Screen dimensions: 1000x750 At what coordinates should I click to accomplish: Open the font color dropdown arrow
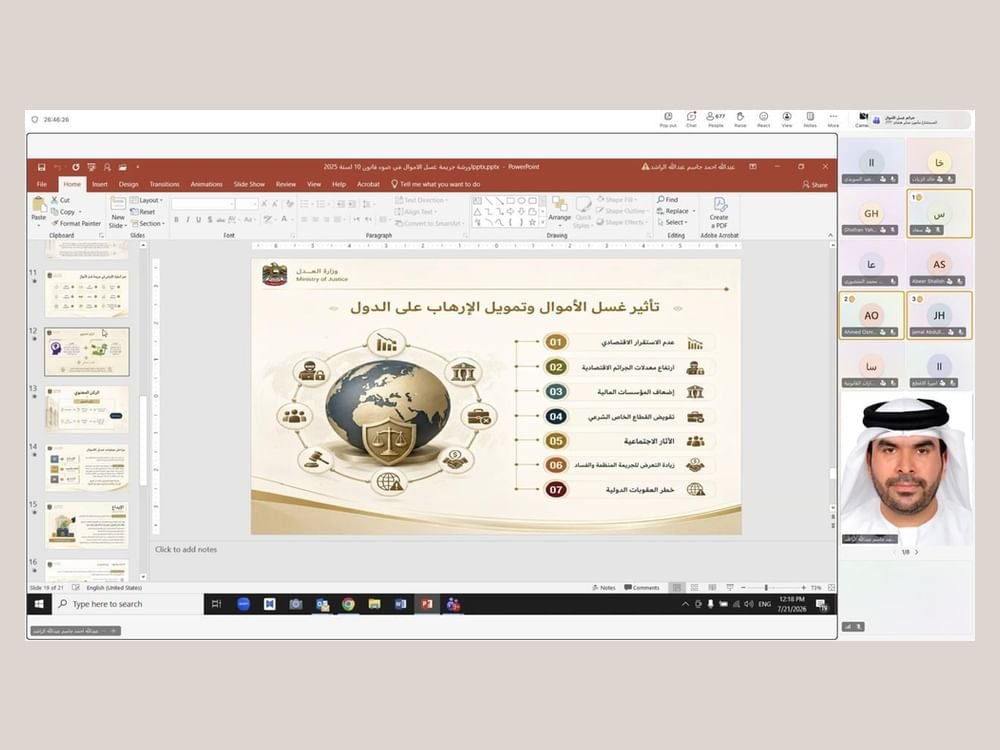pyautogui.click(x=292, y=219)
